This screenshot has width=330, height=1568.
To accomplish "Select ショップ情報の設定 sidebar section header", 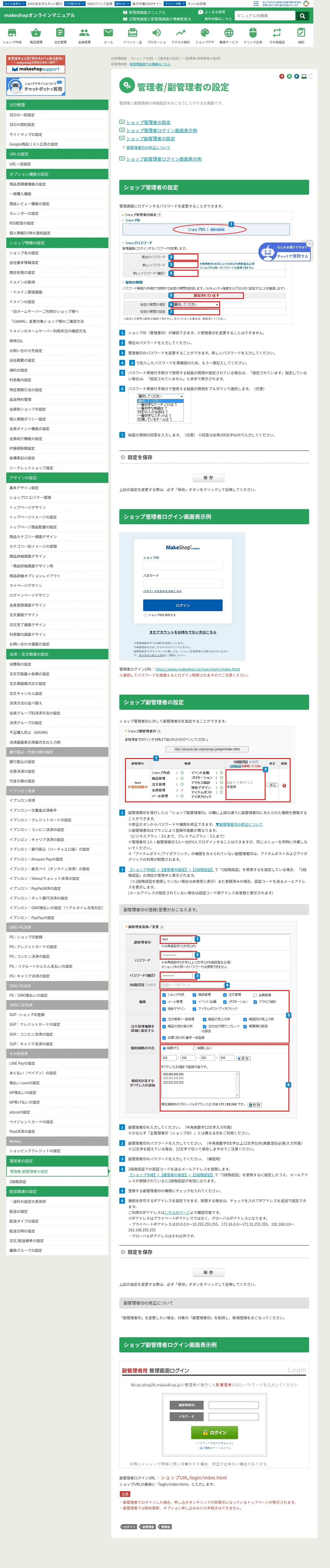I will [x=57, y=243].
